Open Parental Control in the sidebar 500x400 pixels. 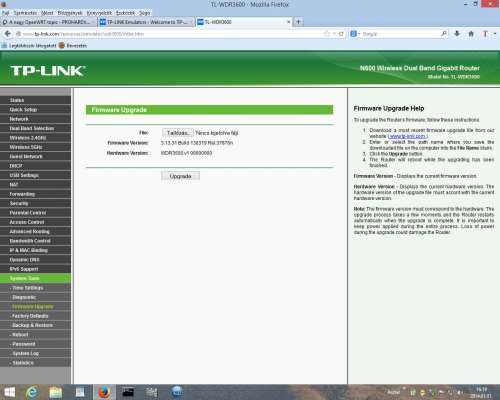coord(35,213)
